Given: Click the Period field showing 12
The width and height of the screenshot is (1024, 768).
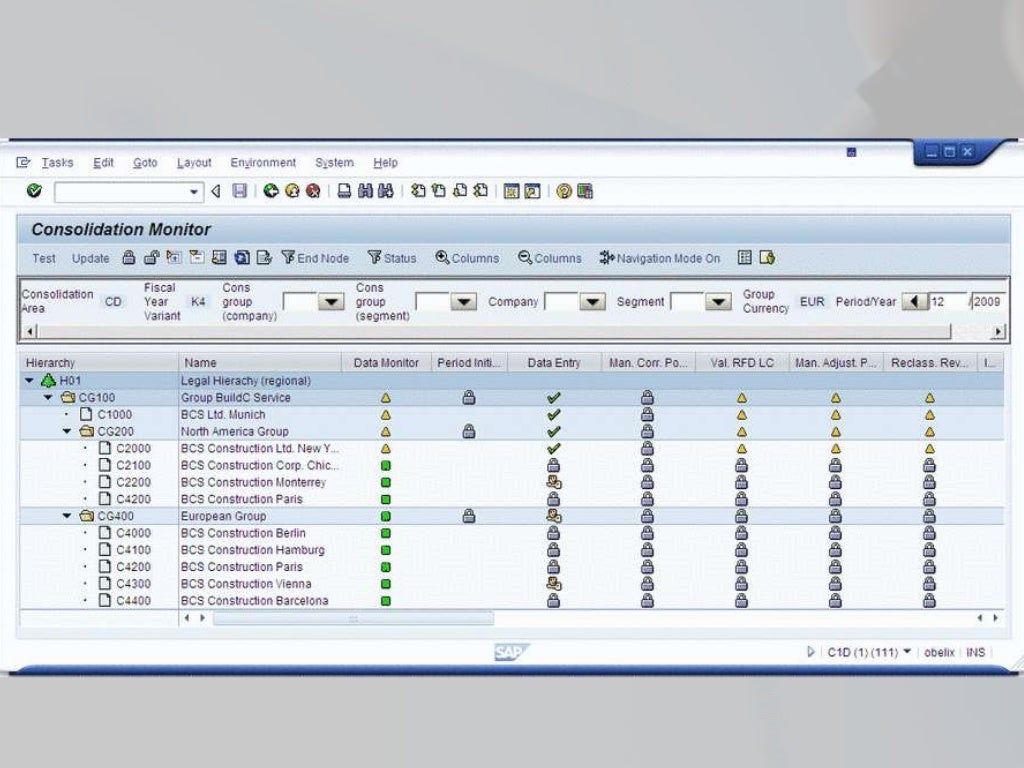Looking at the screenshot, I should click(948, 302).
